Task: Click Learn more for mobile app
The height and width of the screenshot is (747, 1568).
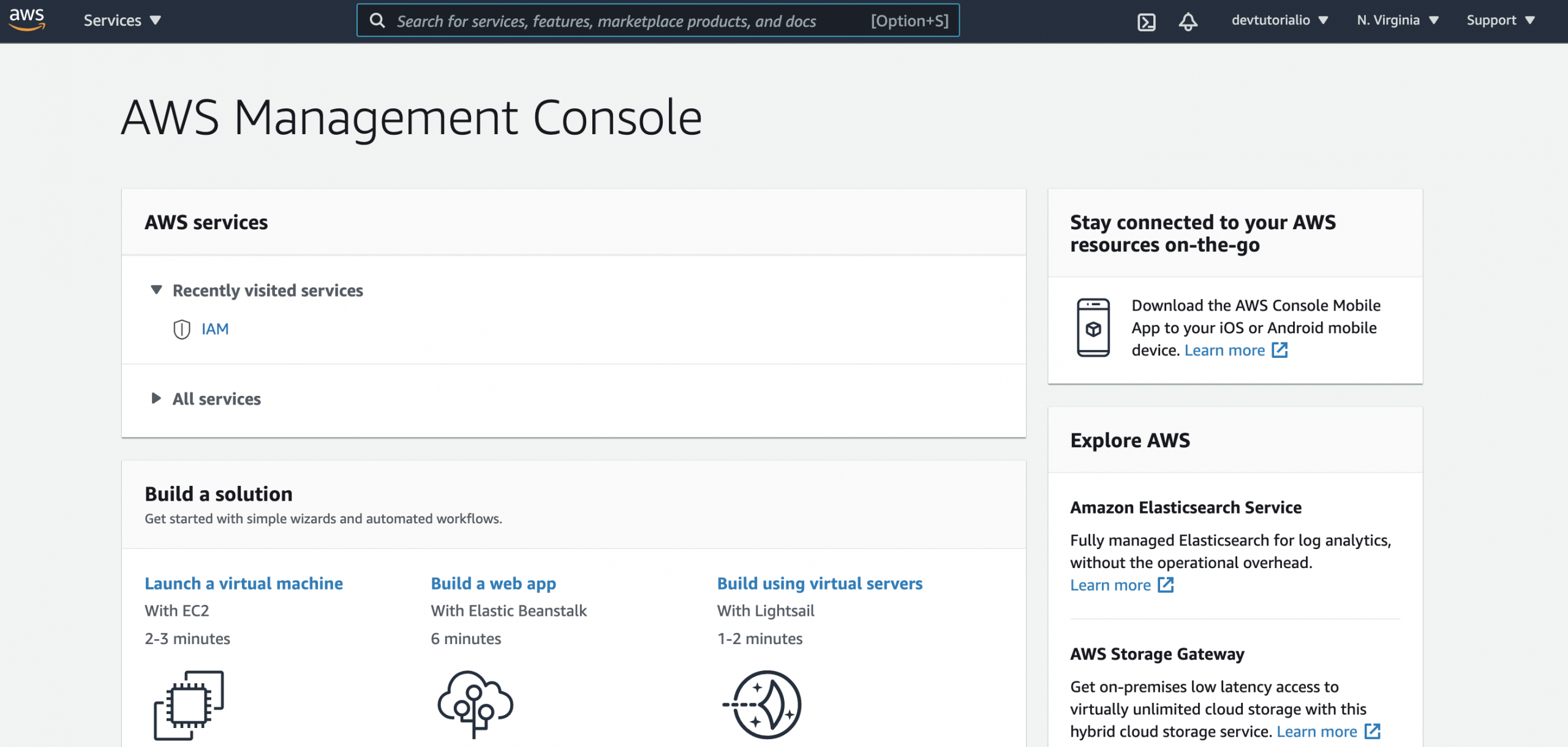Action: 1224,350
